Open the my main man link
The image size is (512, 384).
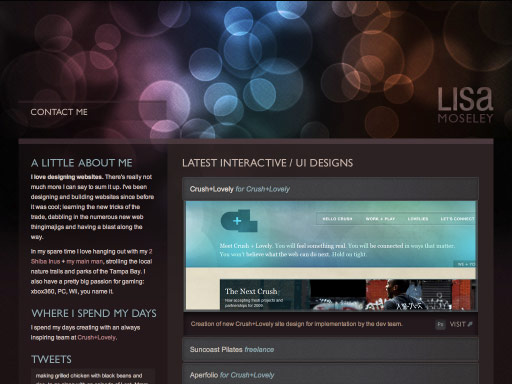[x=85, y=262]
